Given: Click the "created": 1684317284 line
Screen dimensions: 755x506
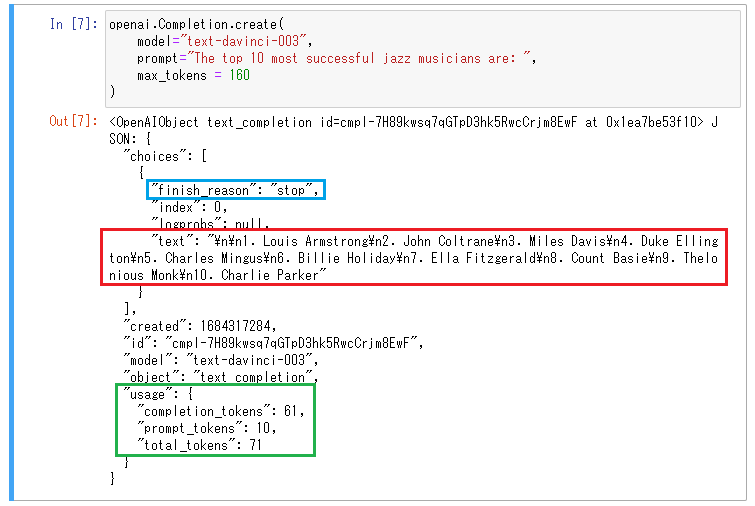Looking at the screenshot, I should click(x=200, y=326).
